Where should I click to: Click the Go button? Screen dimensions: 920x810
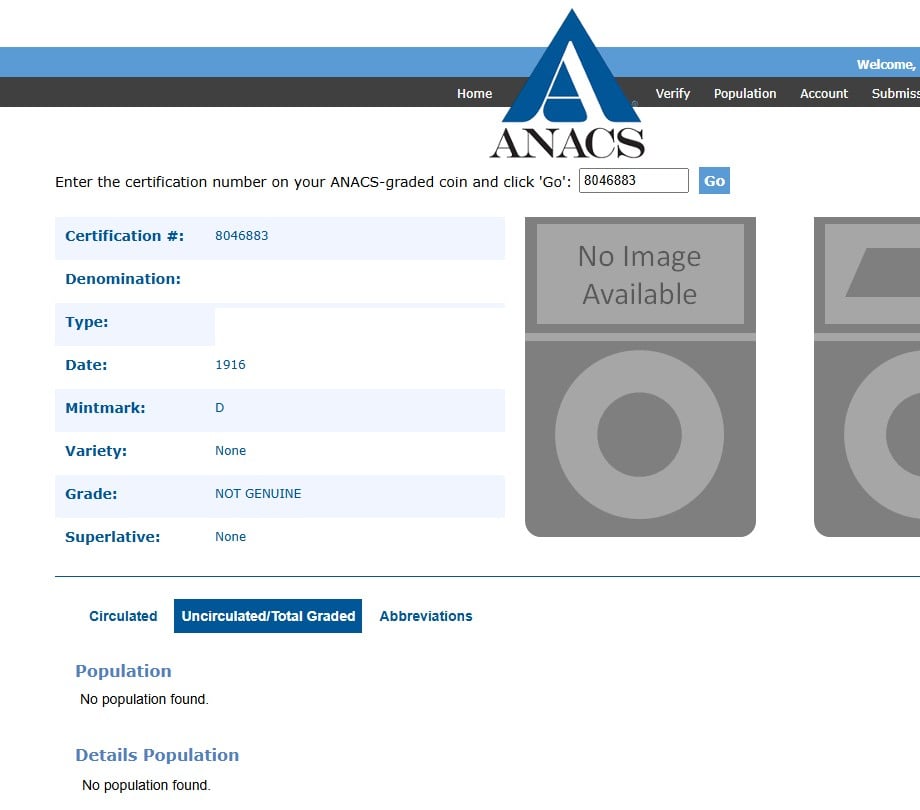(713, 181)
